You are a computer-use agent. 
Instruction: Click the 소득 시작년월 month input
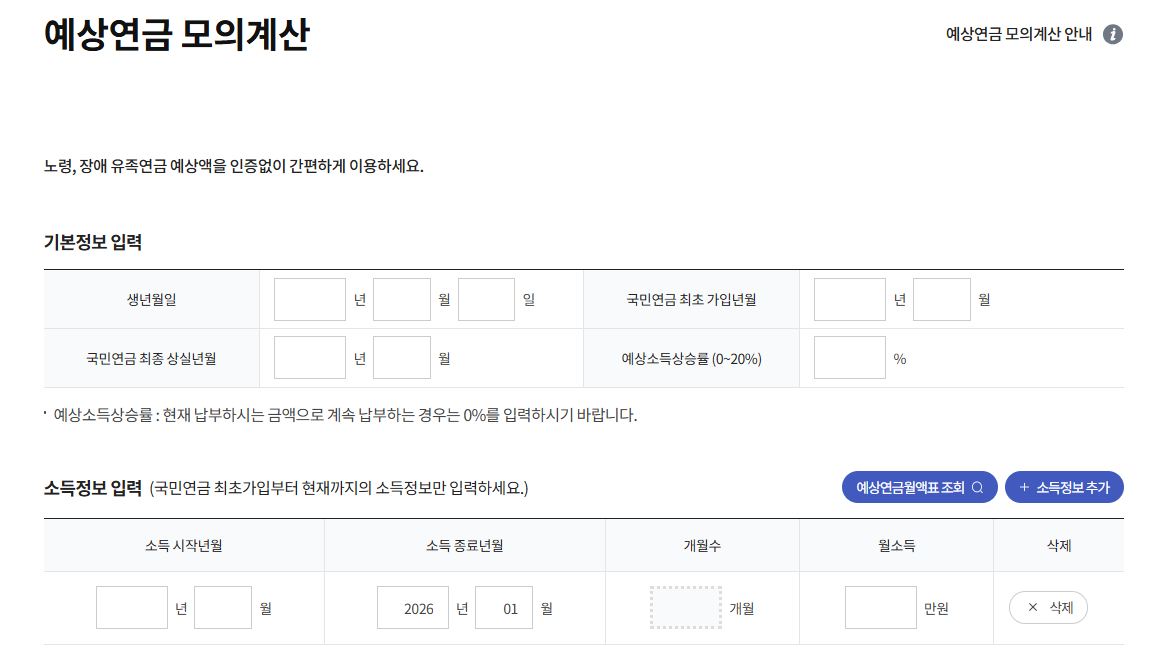[x=223, y=607]
